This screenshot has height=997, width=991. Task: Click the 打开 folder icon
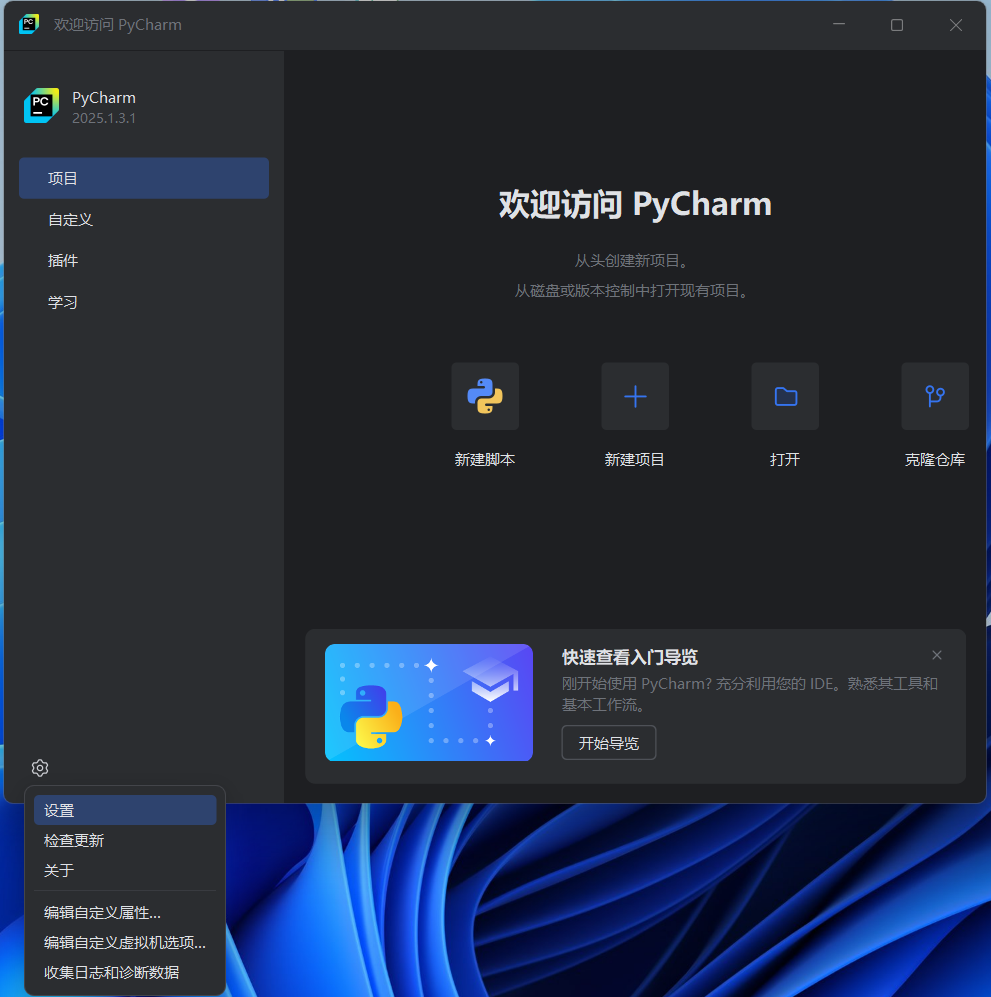785,396
